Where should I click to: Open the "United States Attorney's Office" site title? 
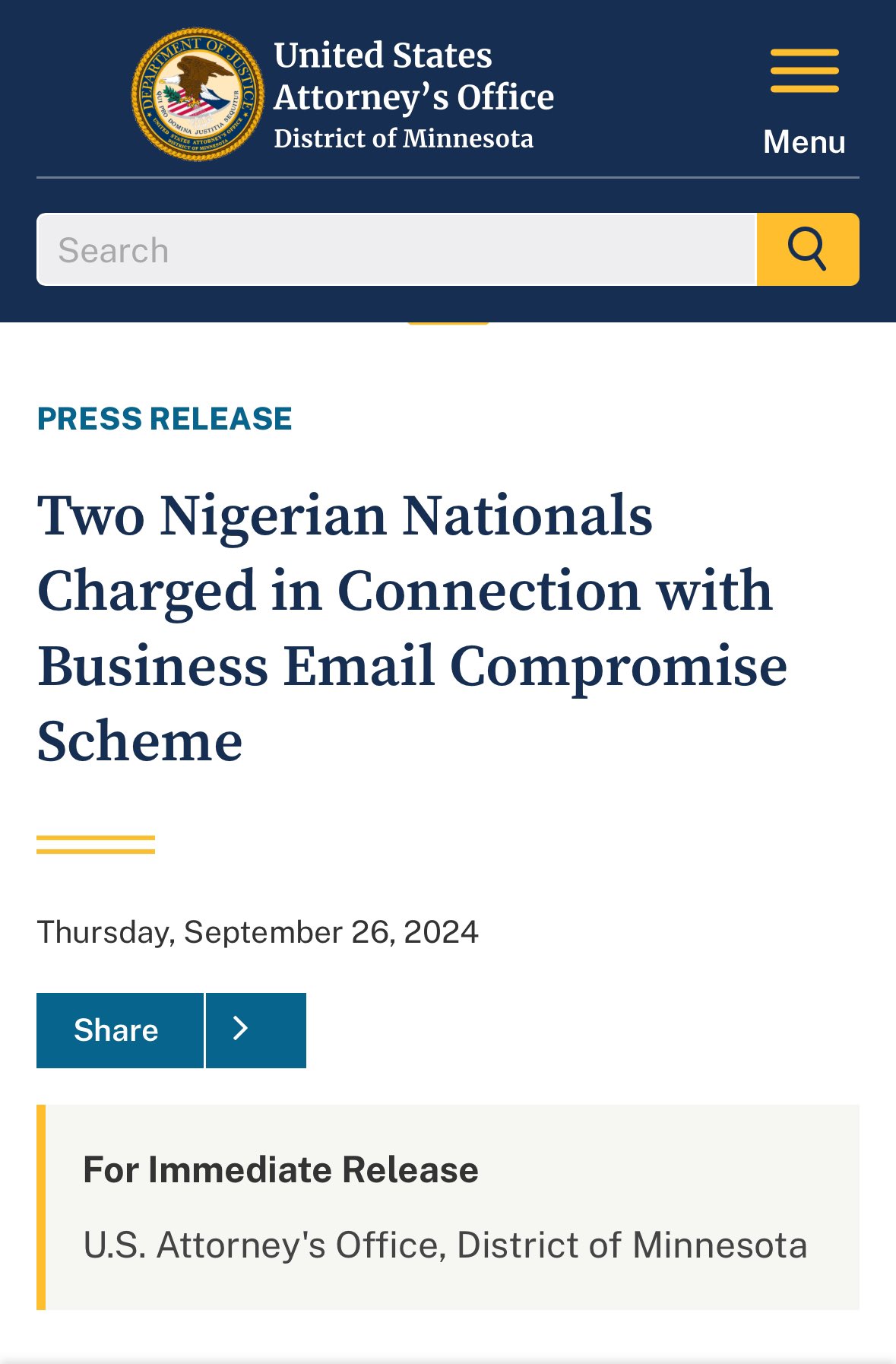pos(413,76)
